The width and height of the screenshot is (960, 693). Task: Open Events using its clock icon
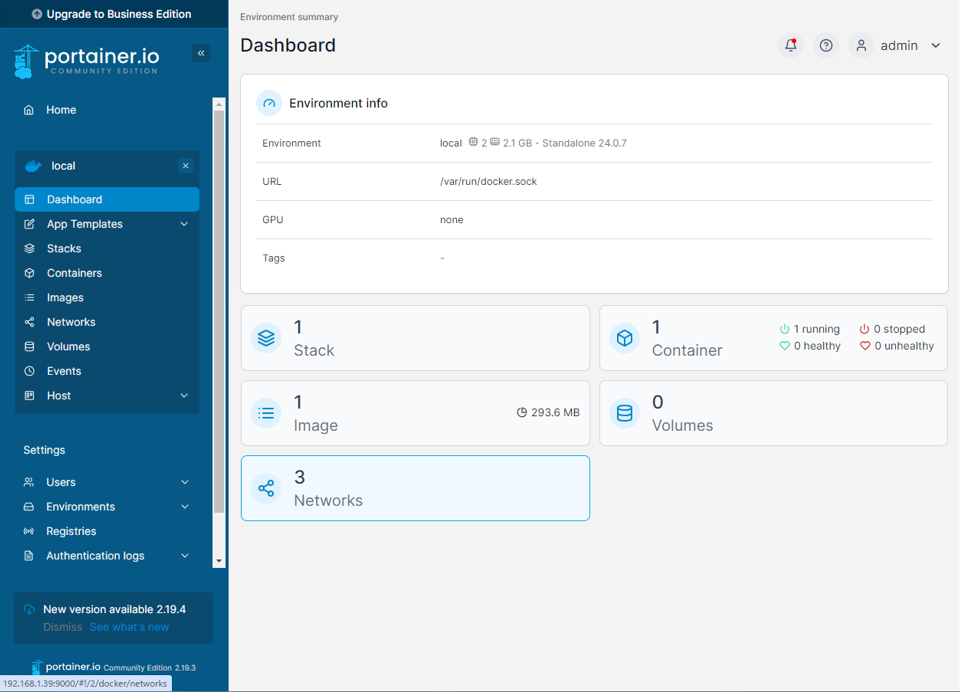(x=28, y=370)
